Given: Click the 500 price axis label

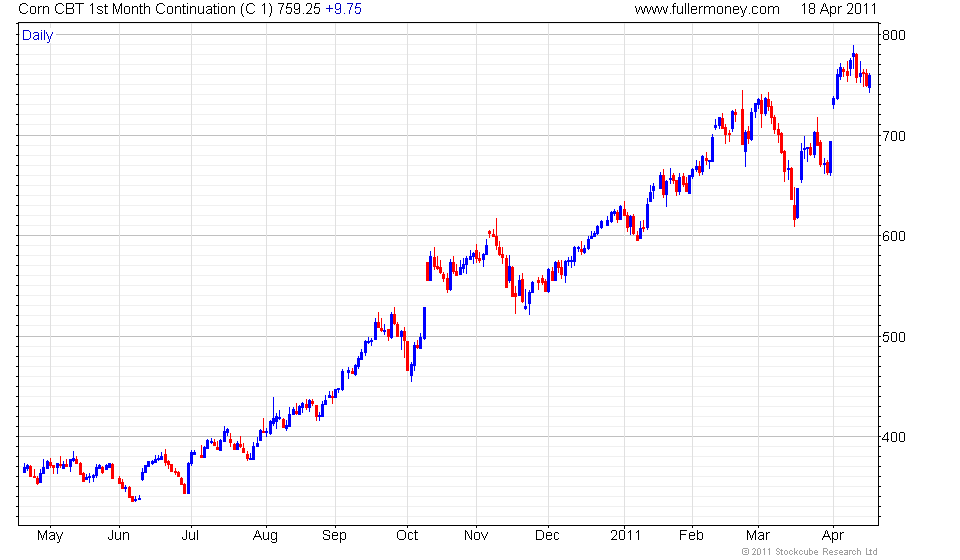Looking at the screenshot, I should 893,337.
